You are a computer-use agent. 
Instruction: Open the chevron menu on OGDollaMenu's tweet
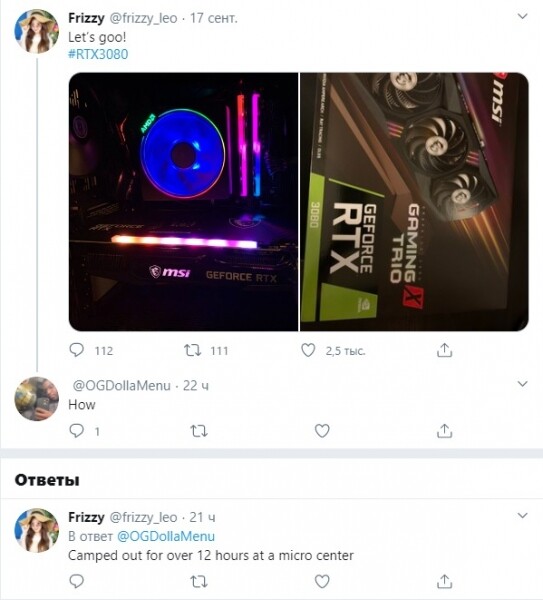pyautogui.click(x=522, y=383)
